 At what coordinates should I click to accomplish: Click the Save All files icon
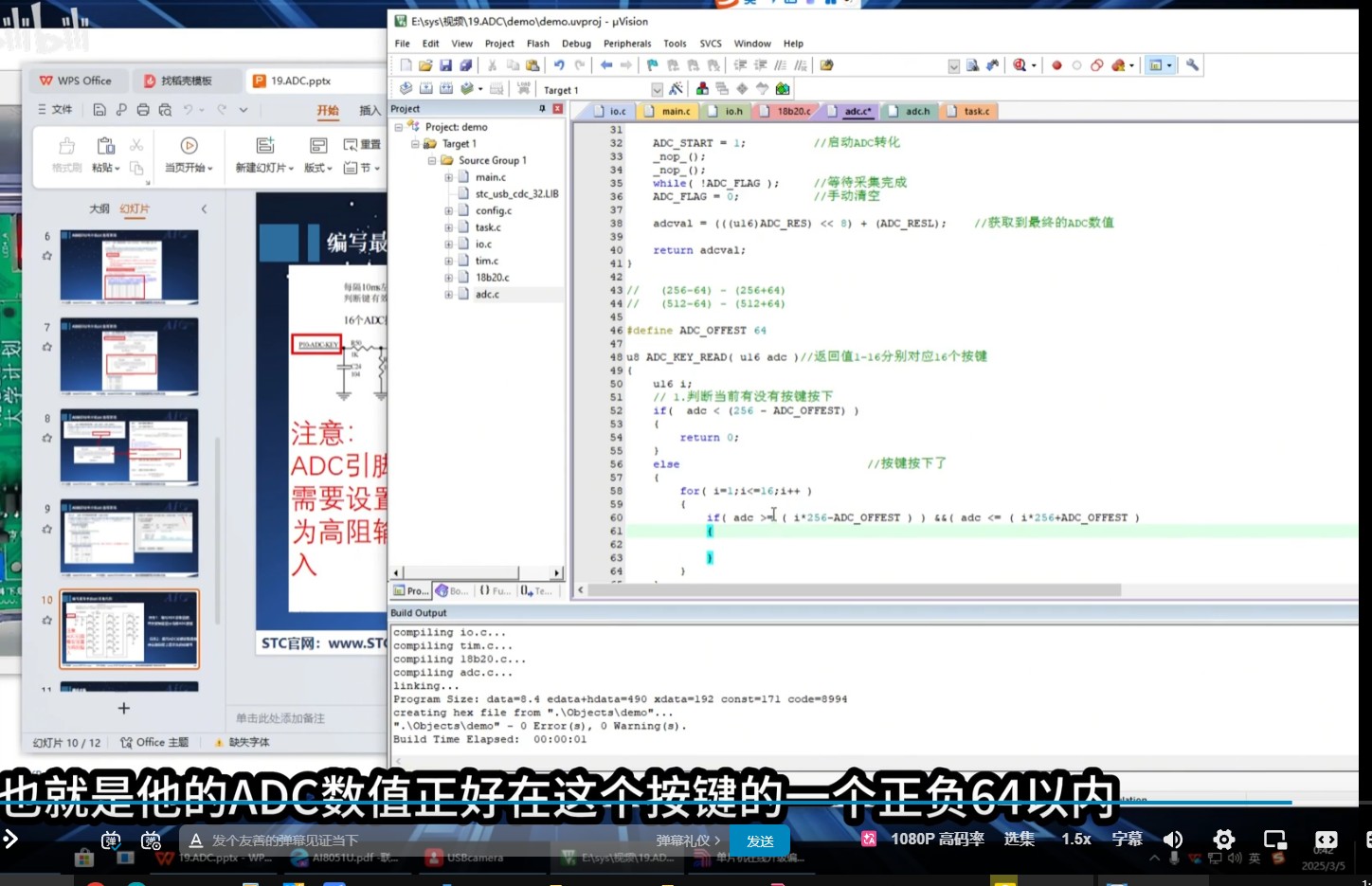click(x=464, y=64)
